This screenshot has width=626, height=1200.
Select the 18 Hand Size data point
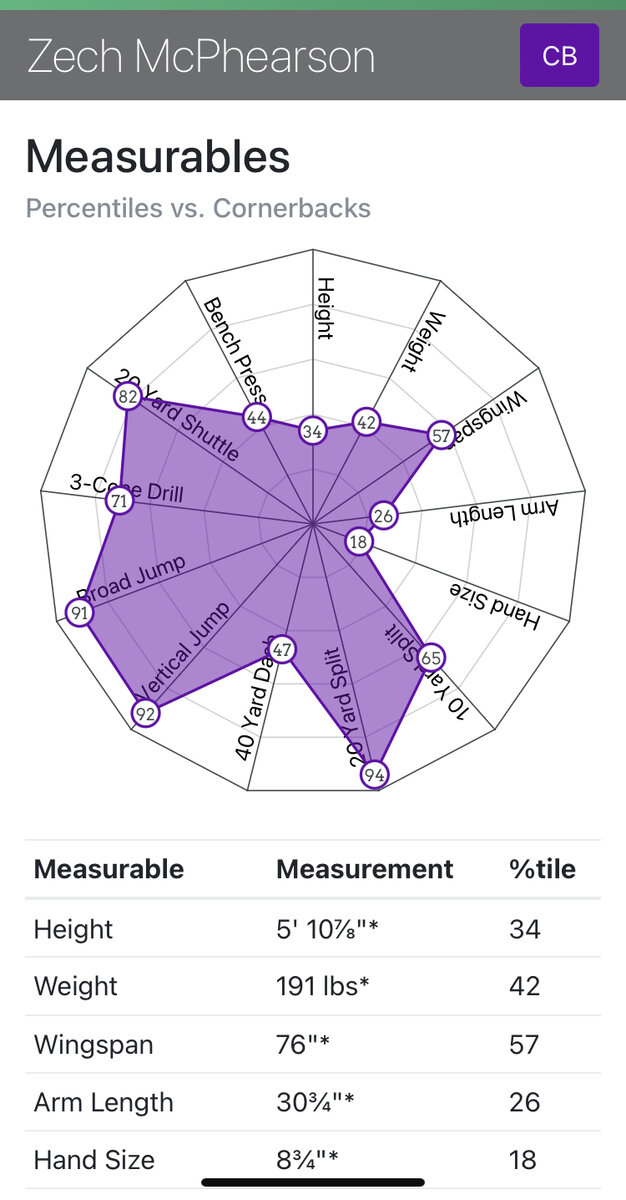(359, 542)
